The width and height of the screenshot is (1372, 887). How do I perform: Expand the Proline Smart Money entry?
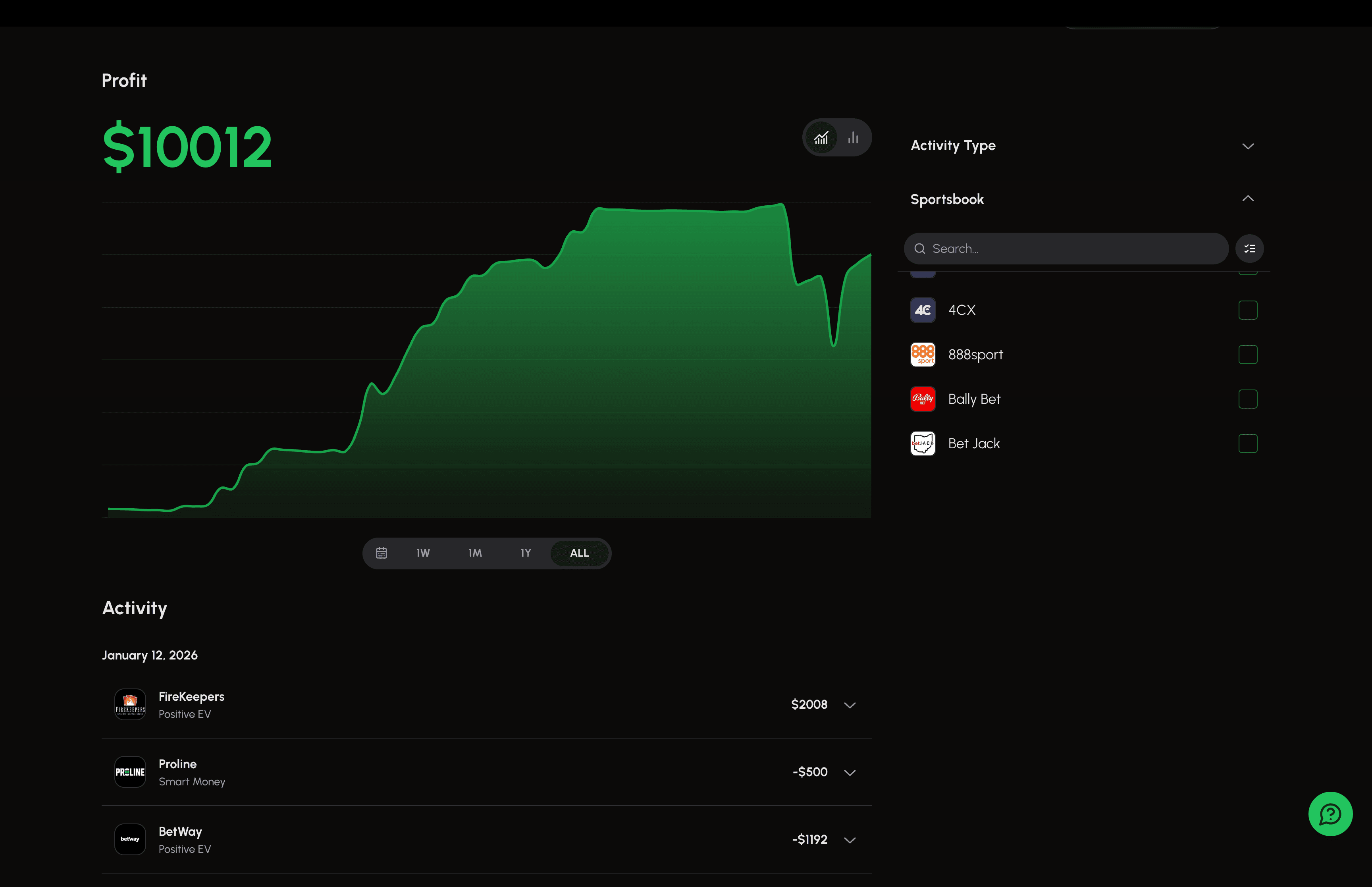click(850, 772)
